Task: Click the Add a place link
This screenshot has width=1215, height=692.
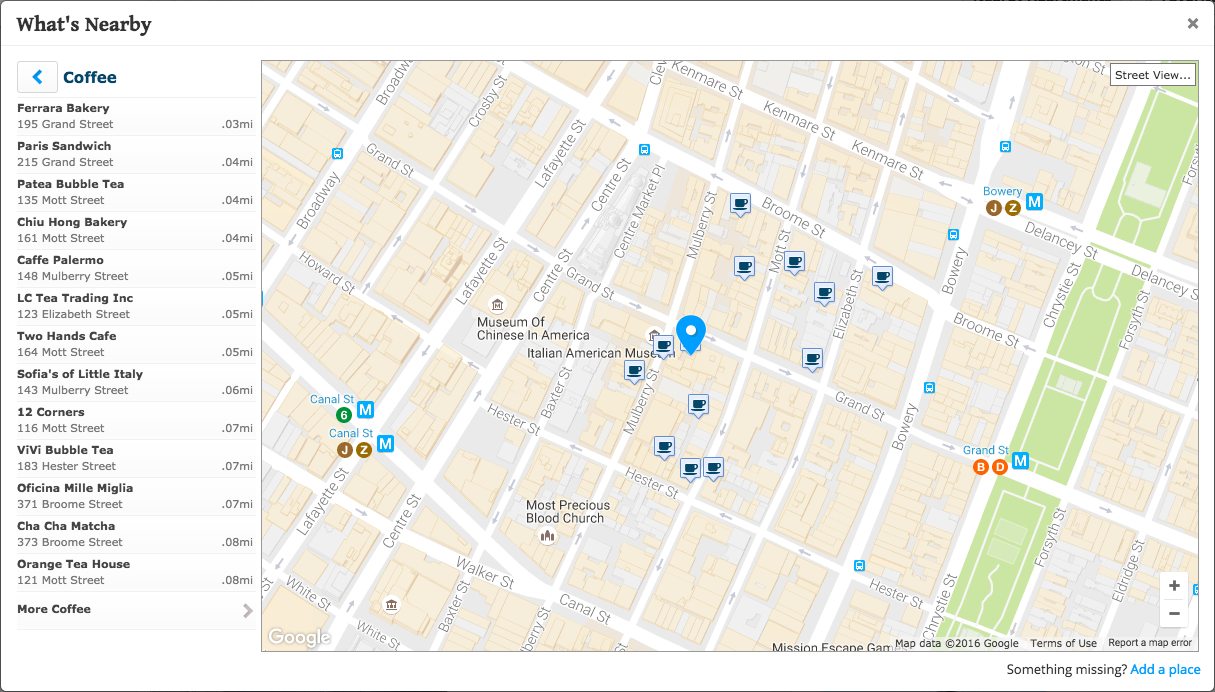Action: [x=1165, y=670]
